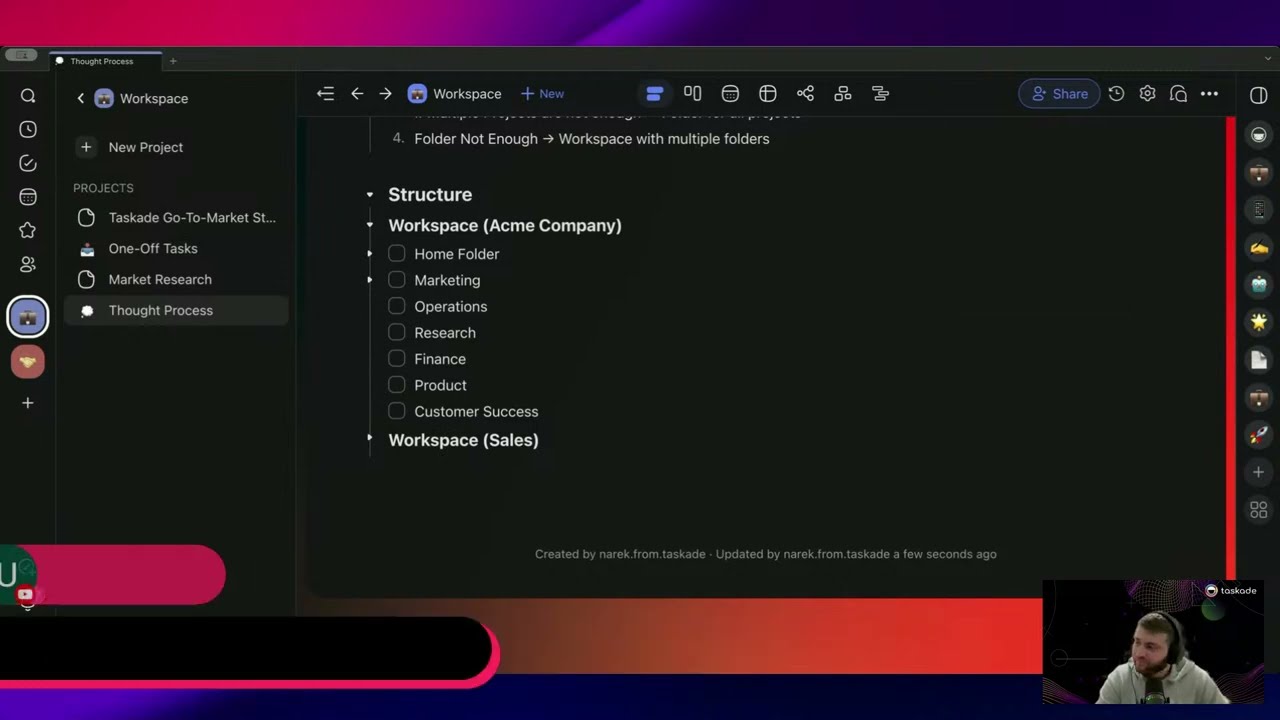Open the three-dot more options menu
This screenshot has height=720, width=1280.
[1209, 93]
